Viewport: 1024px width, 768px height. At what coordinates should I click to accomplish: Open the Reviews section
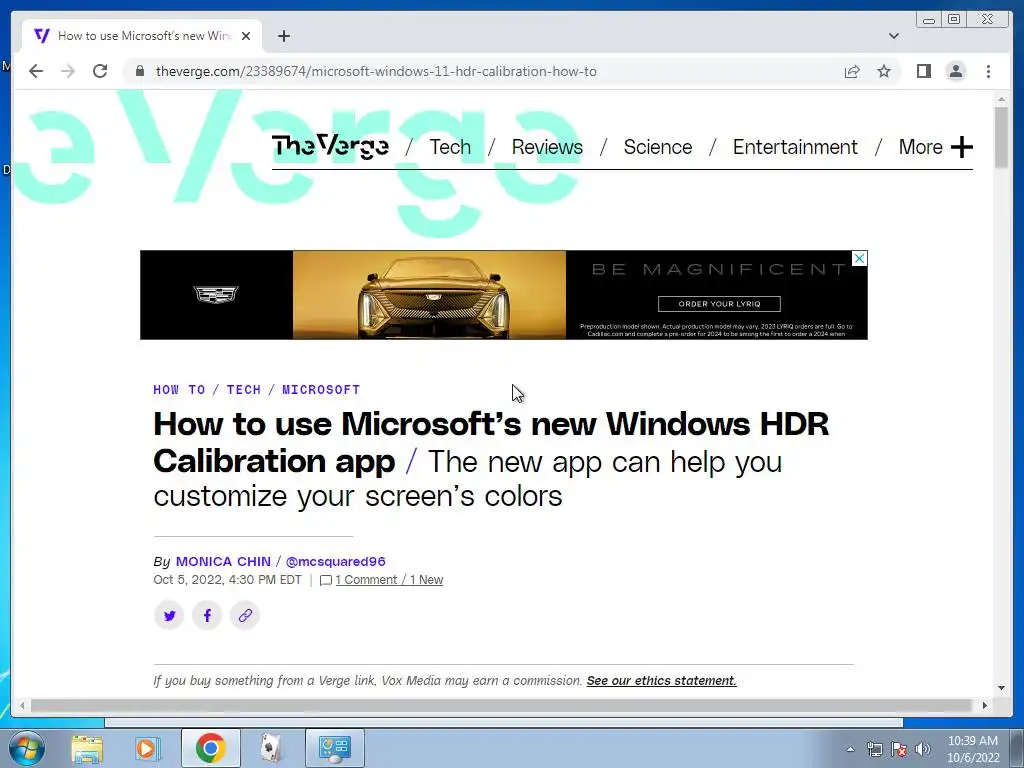pos(547,147)
